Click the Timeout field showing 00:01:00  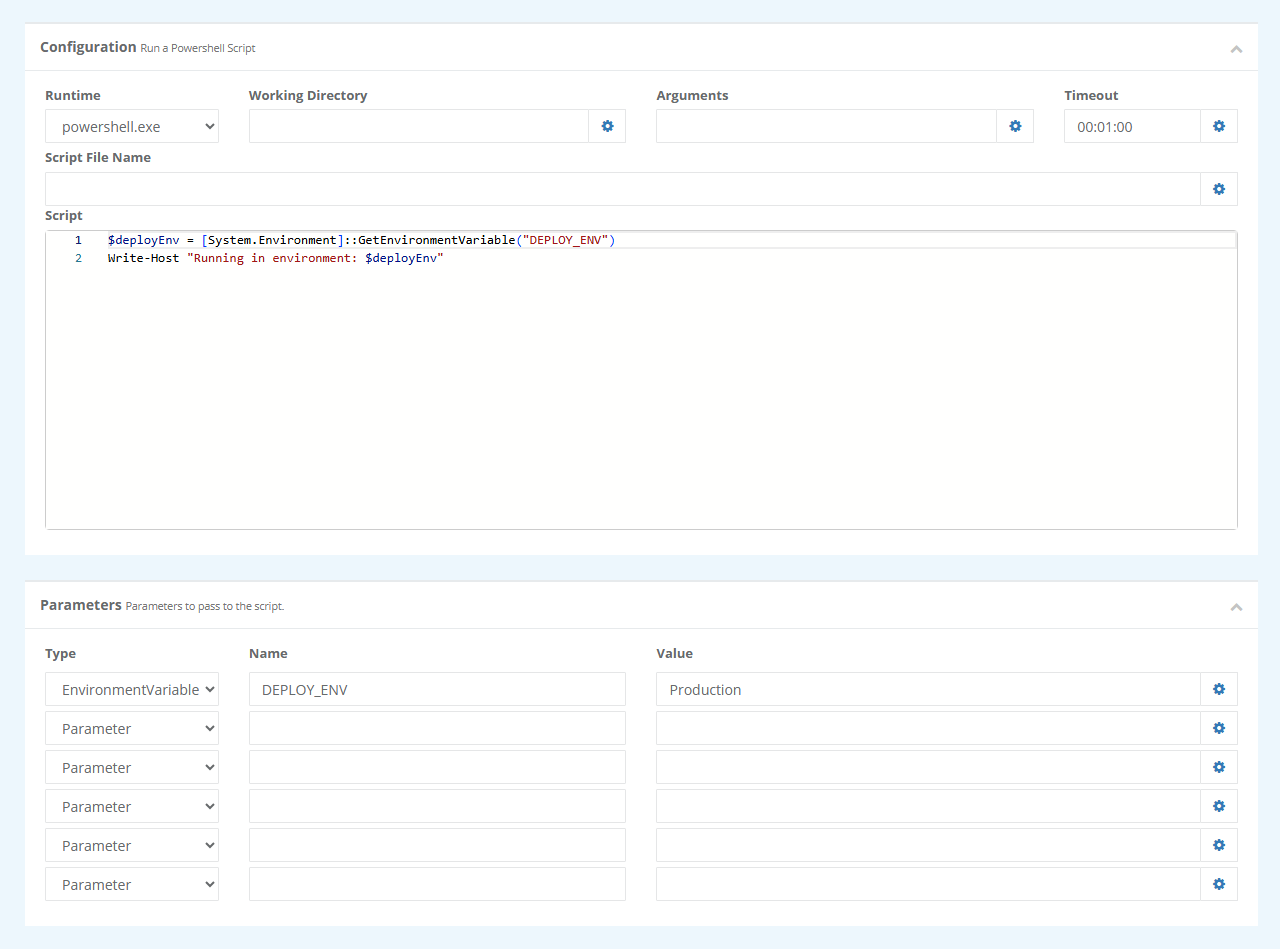coord(1132,127)
